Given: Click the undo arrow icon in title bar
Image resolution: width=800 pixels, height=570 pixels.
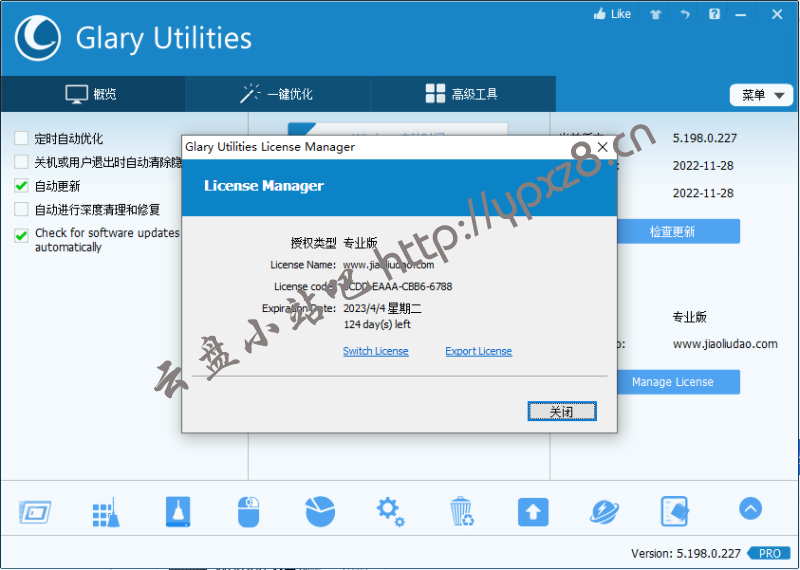Looking at the screenshot, I should pyautogui.click(x=685, y=14).
